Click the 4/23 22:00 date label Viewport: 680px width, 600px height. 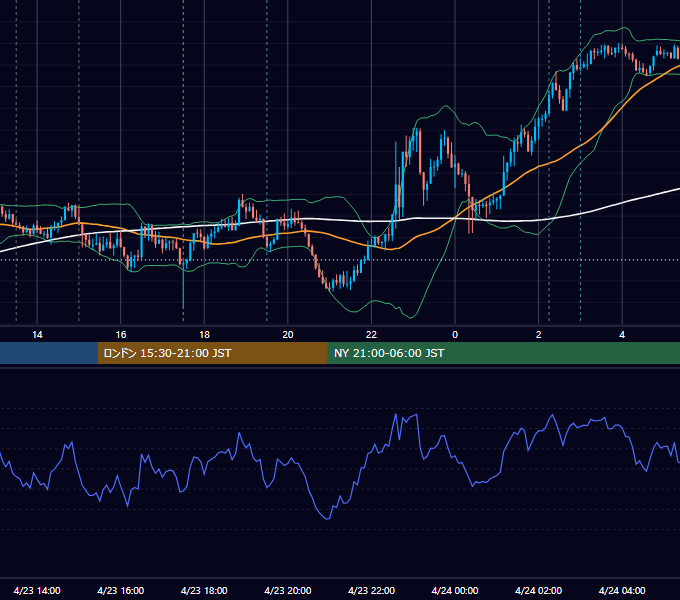coord(371,590)
